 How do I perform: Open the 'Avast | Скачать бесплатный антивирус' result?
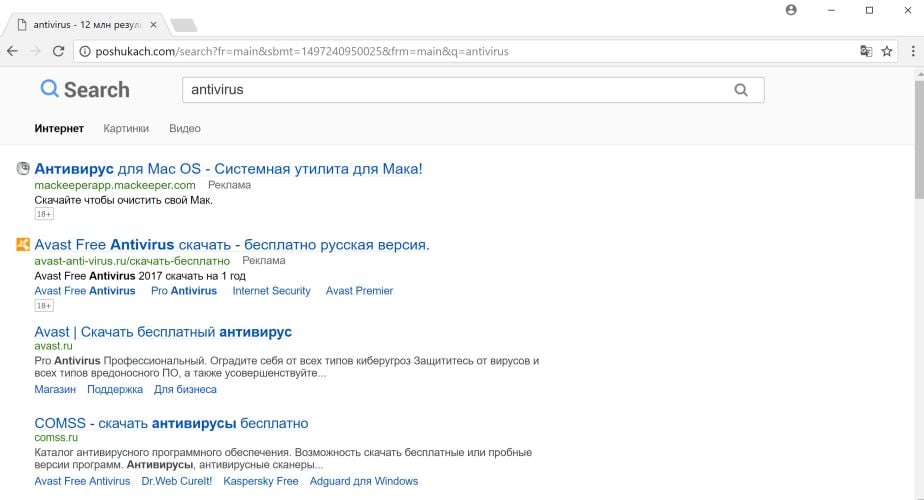163,331
